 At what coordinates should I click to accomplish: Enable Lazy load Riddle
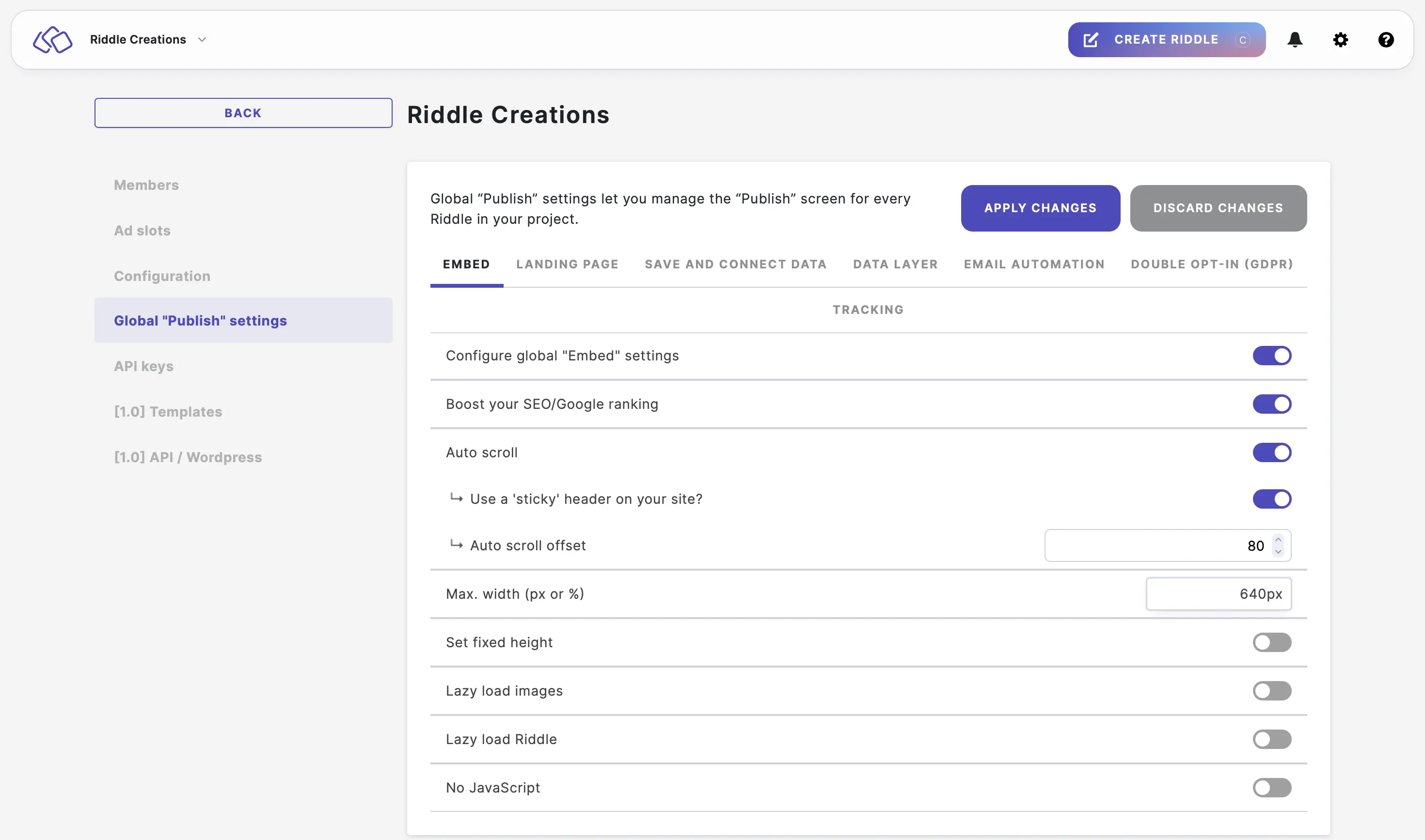coord(1271,739)
